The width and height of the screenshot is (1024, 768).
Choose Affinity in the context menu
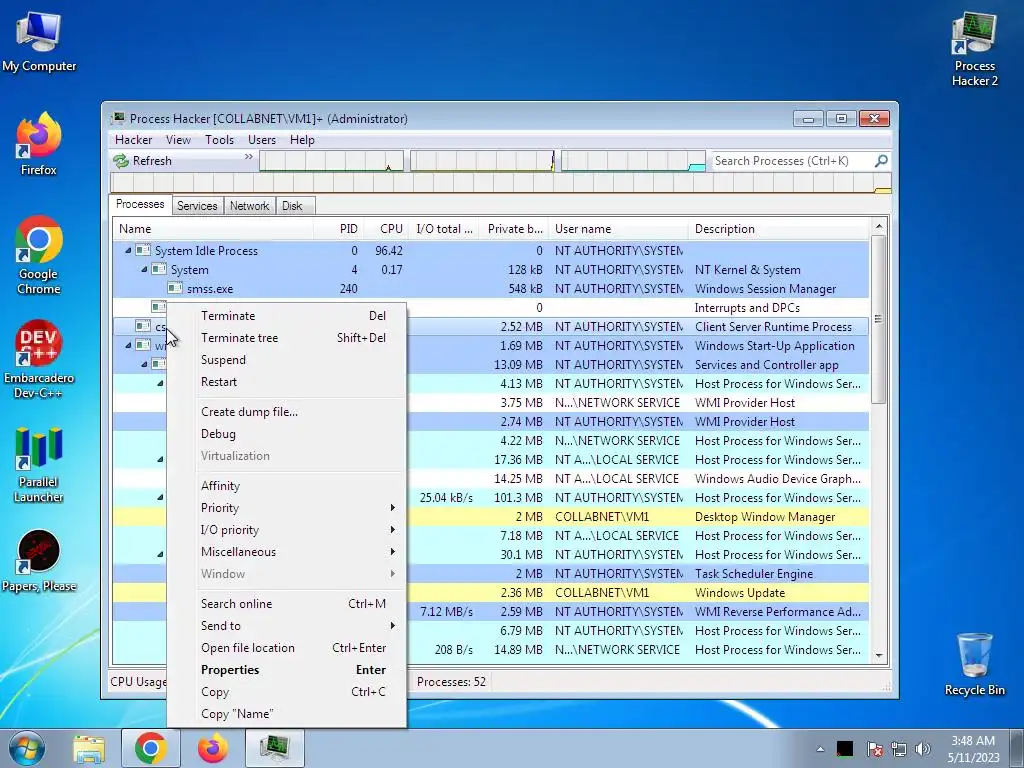(x=287, y=485)
